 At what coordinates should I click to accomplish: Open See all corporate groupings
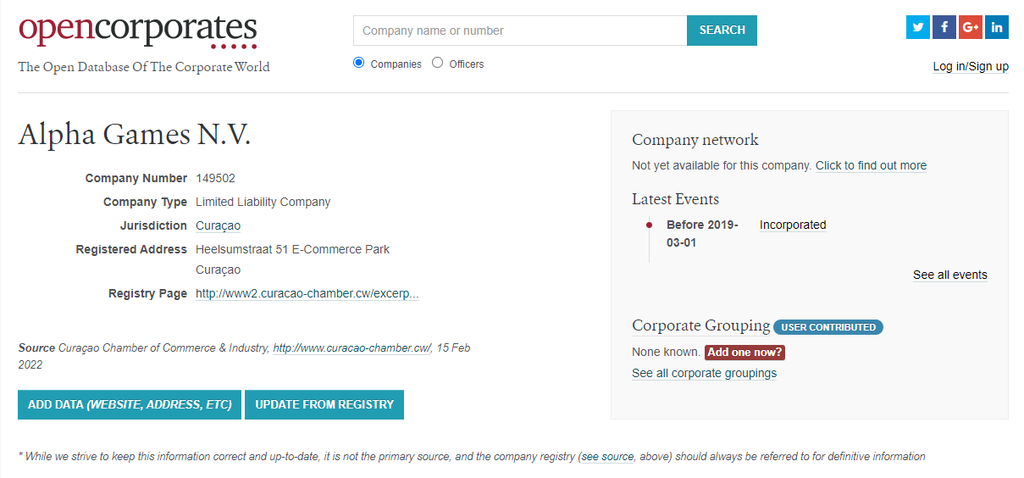point(704,373)
